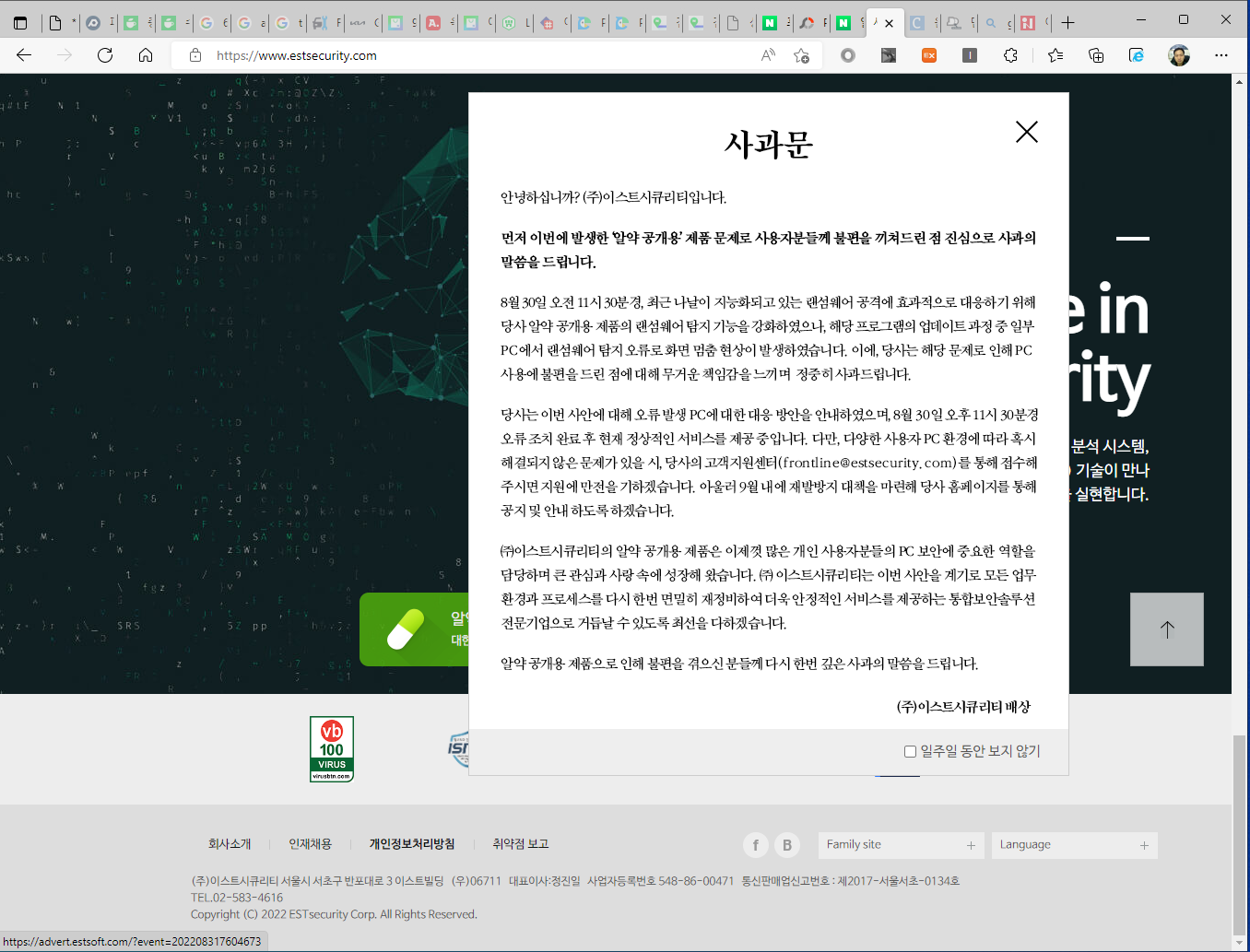Activate the Read aloud icon in address bar

tap(768, 55)
